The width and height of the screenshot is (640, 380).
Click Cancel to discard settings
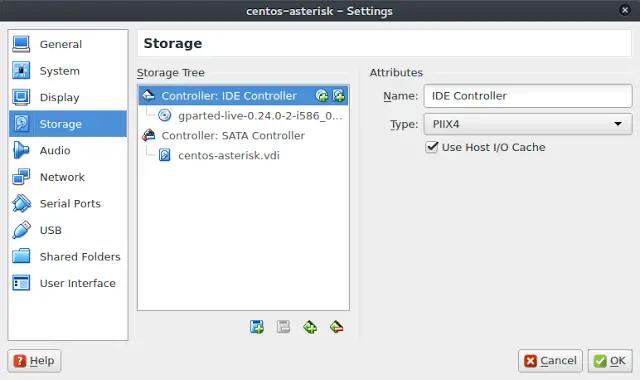[x=550, y=361]
